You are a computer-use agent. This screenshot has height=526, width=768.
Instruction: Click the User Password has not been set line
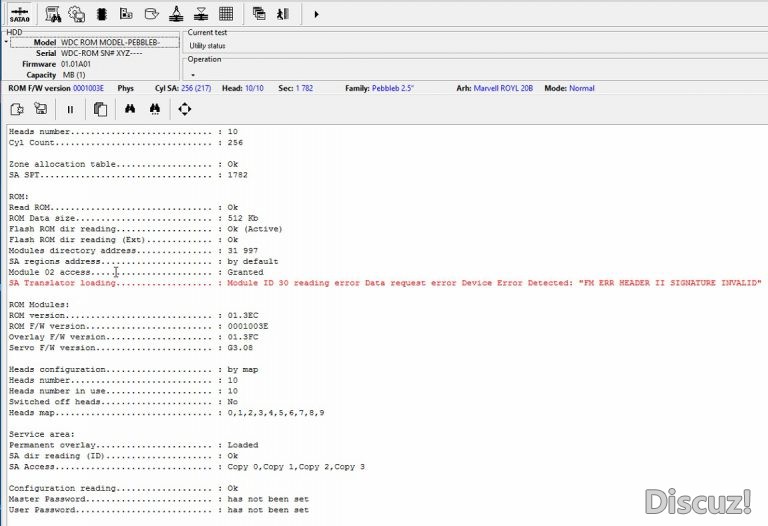pyautogui.click(x=159, y=510)
